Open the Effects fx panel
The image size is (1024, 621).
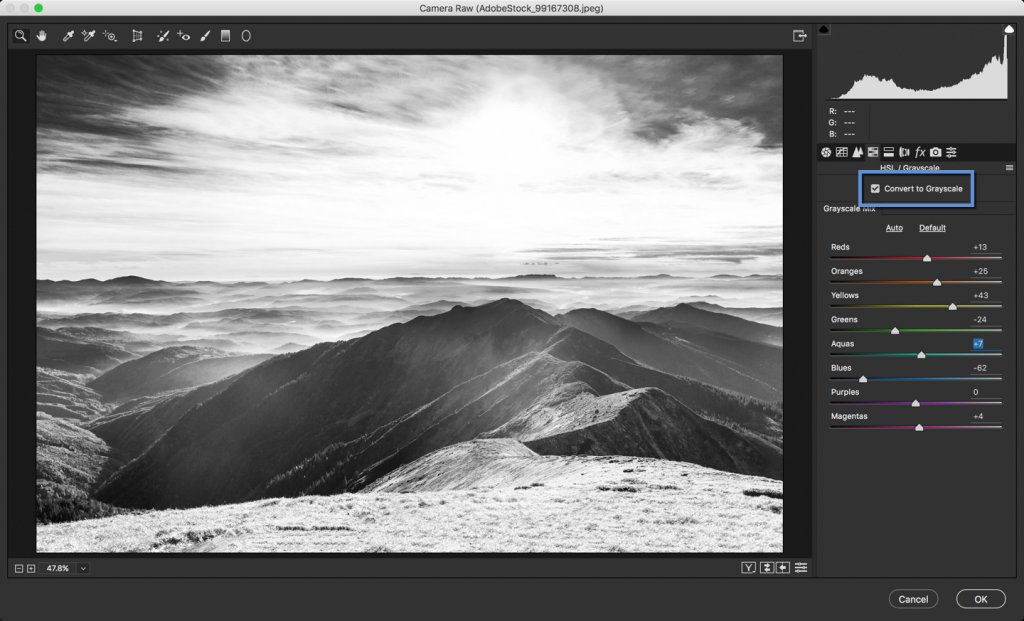(x=920, y=152)
